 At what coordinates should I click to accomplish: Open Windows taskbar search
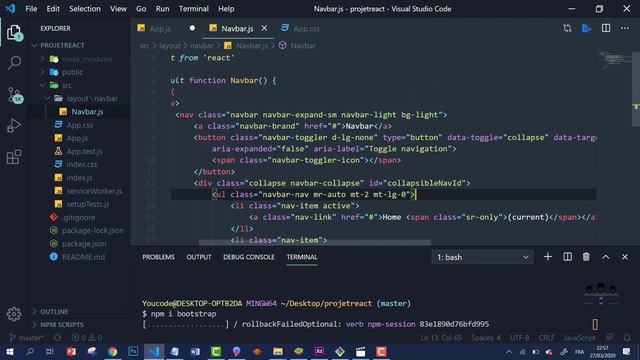(30, 351)
